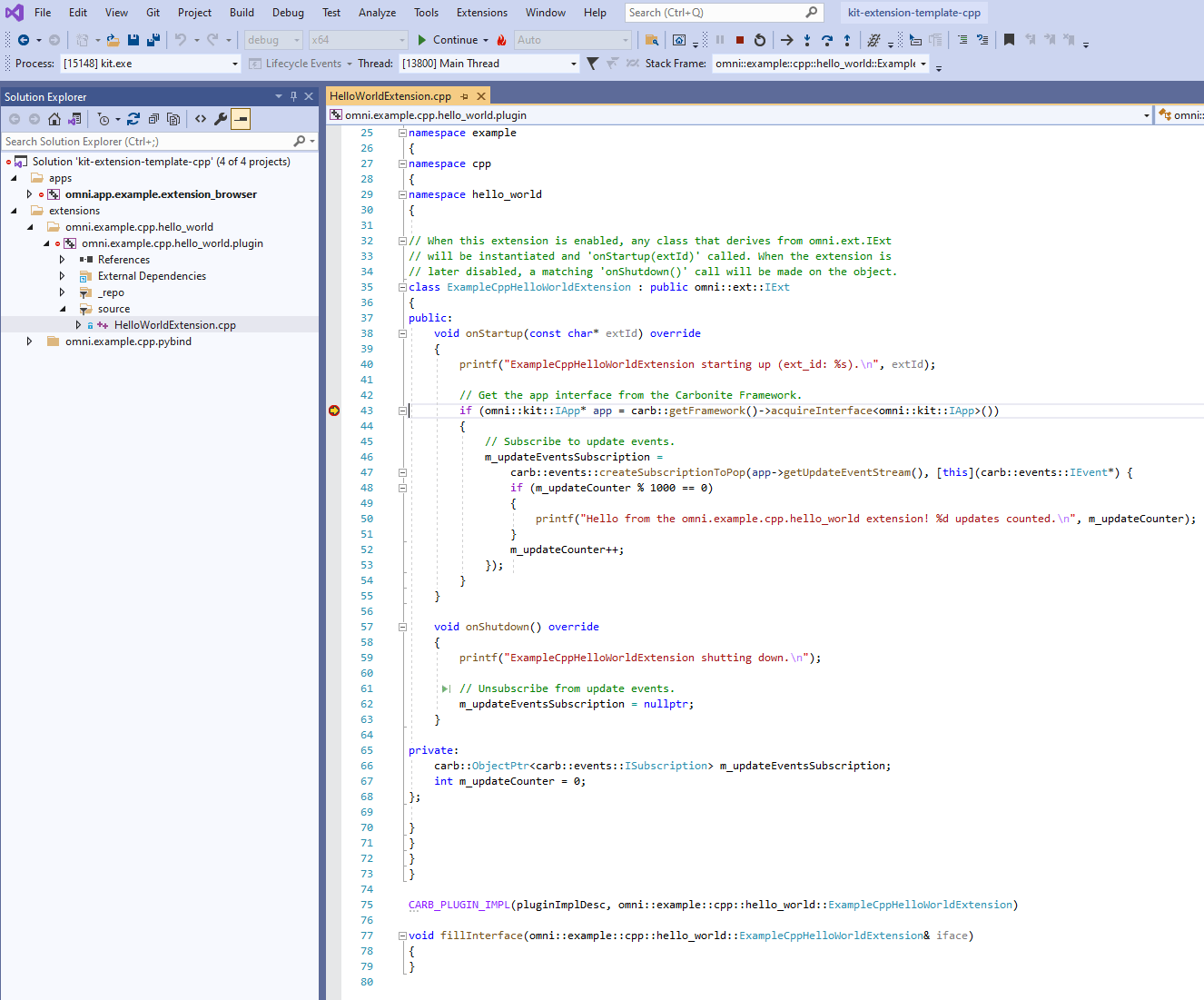Collapse the onStartup method on line 38
This screenshot has height=1000, width=1204.
click(401, 332)
